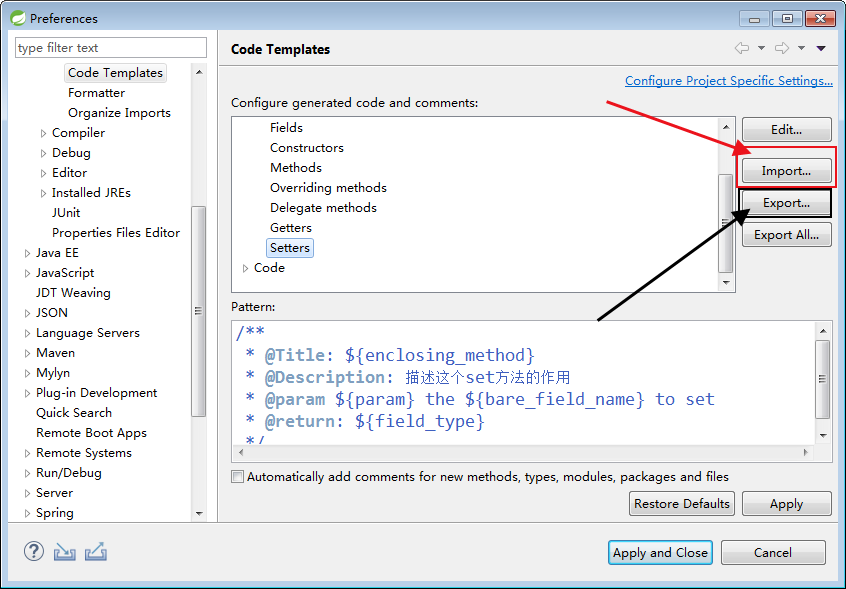Click the Spring leaf icon in title bar
Viewport: 846px width, 589px height.
(x=18, y=18)
